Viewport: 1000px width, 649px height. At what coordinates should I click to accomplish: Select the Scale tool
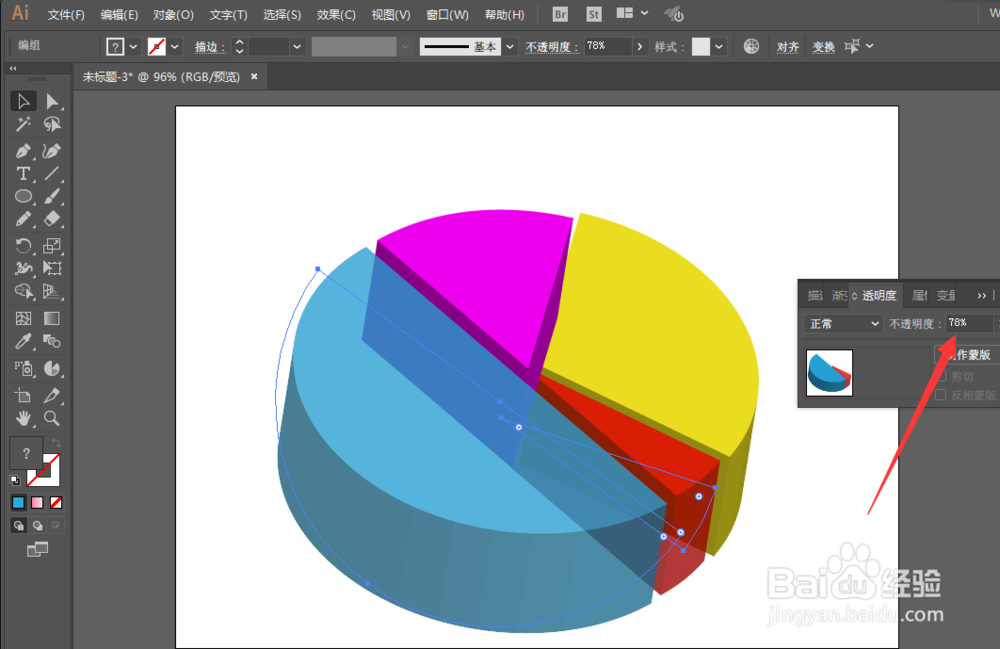pos(52,245)
